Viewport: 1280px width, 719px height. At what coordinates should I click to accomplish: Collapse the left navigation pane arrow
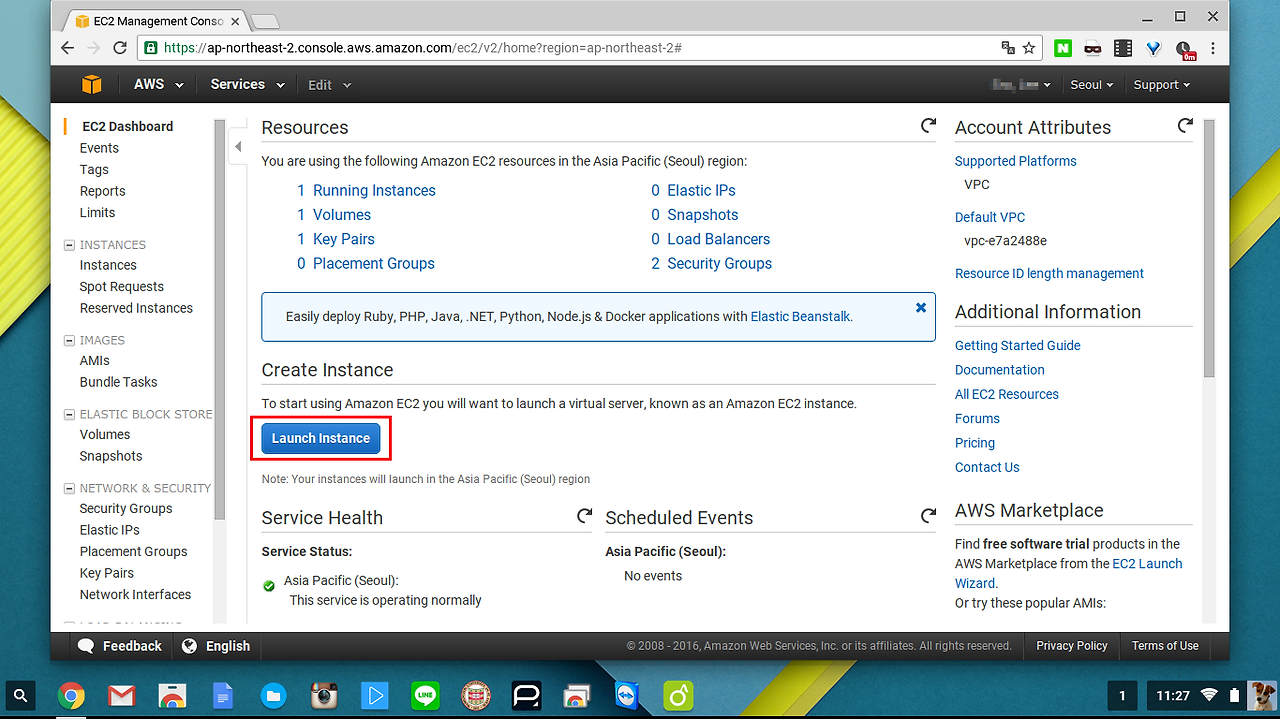(x=238, y=147)
